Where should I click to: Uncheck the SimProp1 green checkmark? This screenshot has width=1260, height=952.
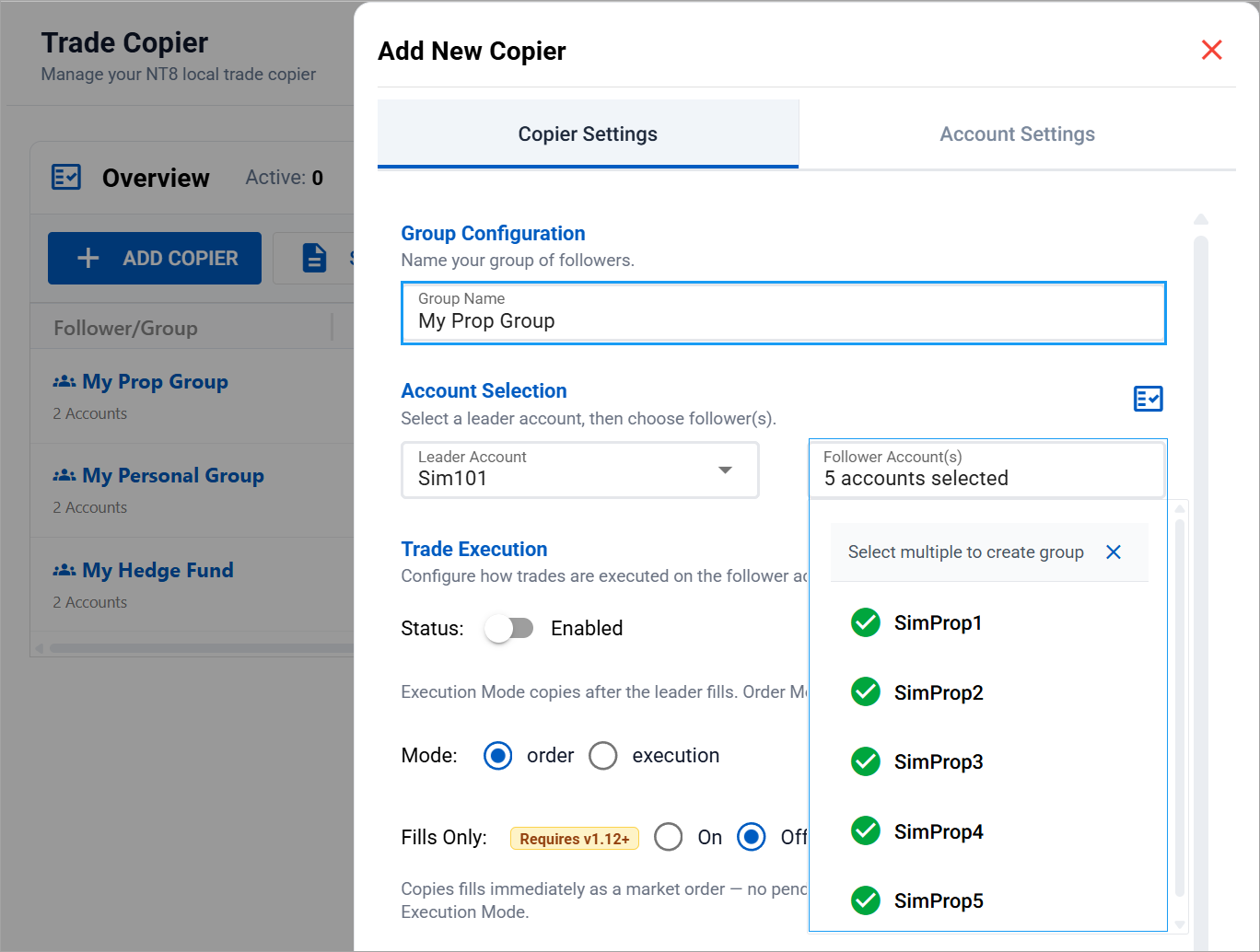coord(866,623)
